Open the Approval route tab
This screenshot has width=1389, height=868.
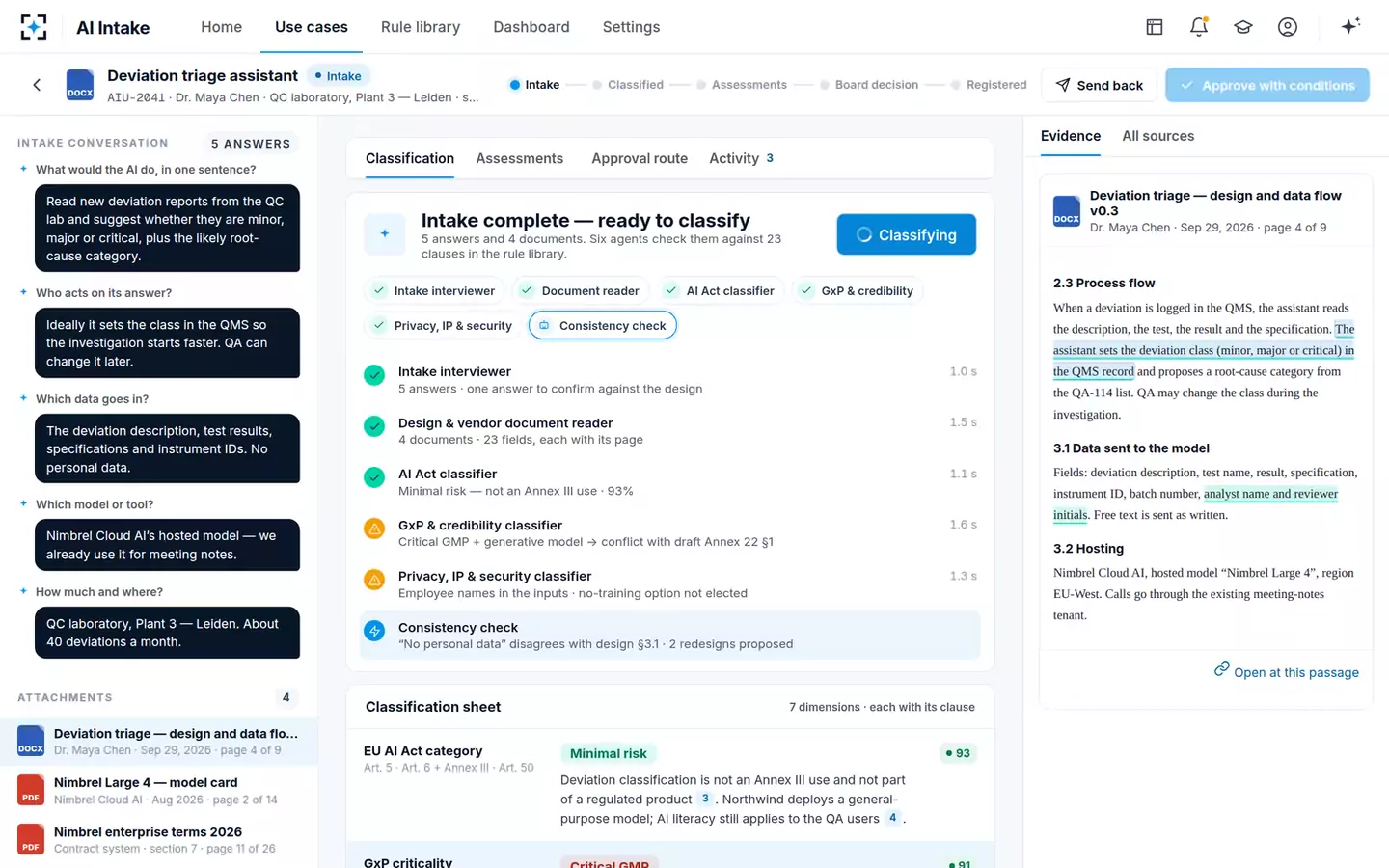[x=640, y=158]
